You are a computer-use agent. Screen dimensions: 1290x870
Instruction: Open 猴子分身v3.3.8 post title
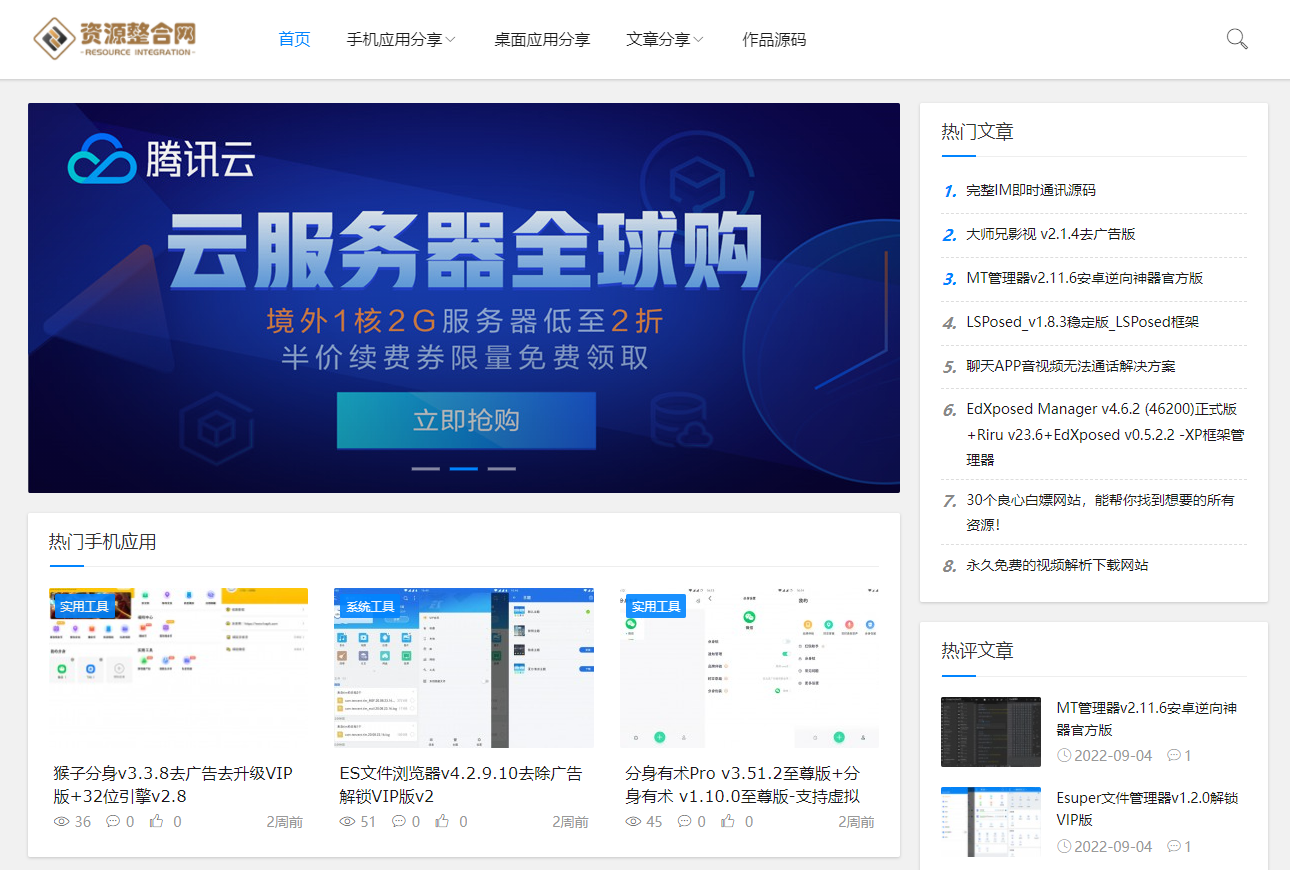tap(173, 785)
